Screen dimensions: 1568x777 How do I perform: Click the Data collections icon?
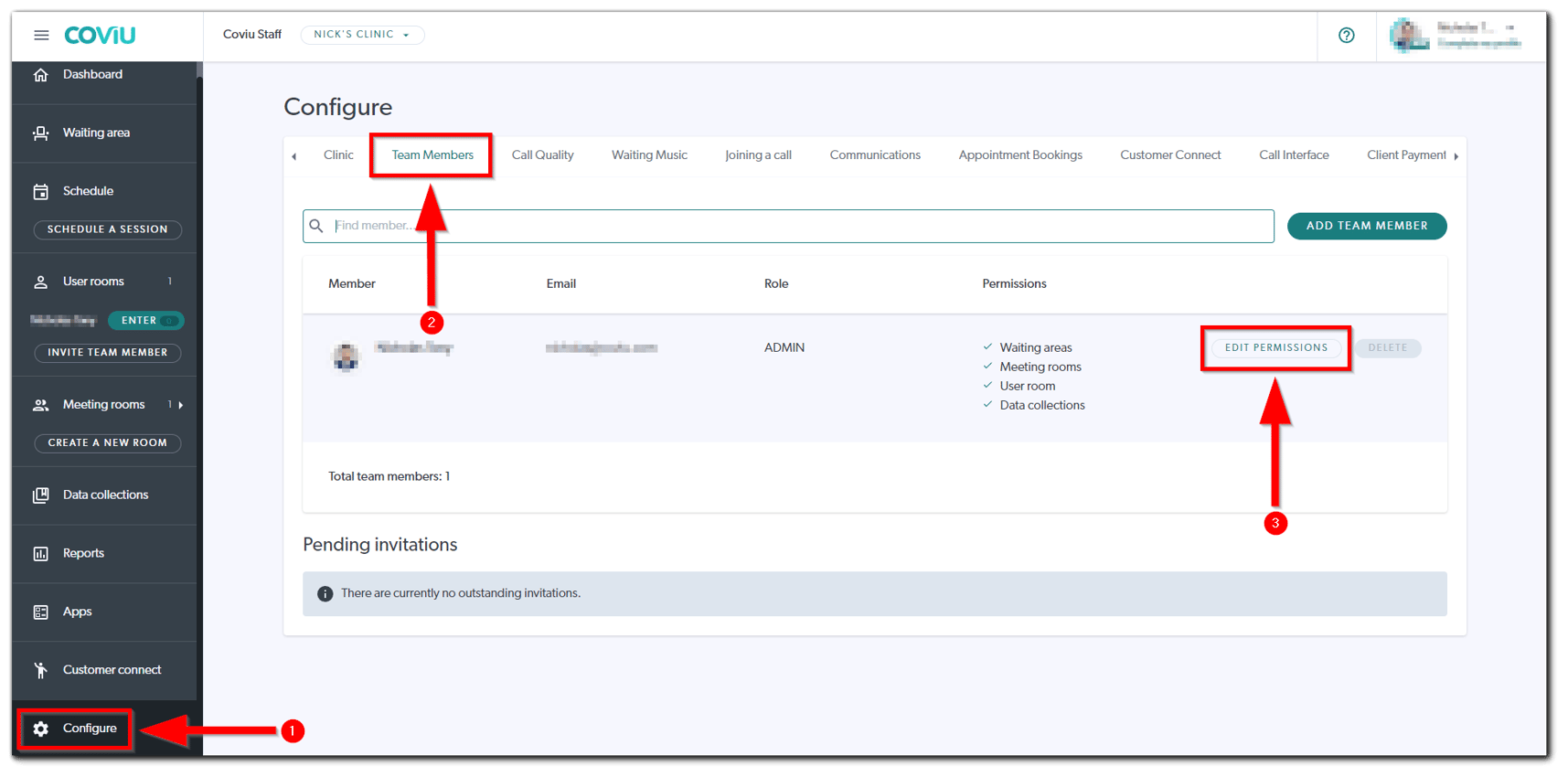(x=41, y=495)
